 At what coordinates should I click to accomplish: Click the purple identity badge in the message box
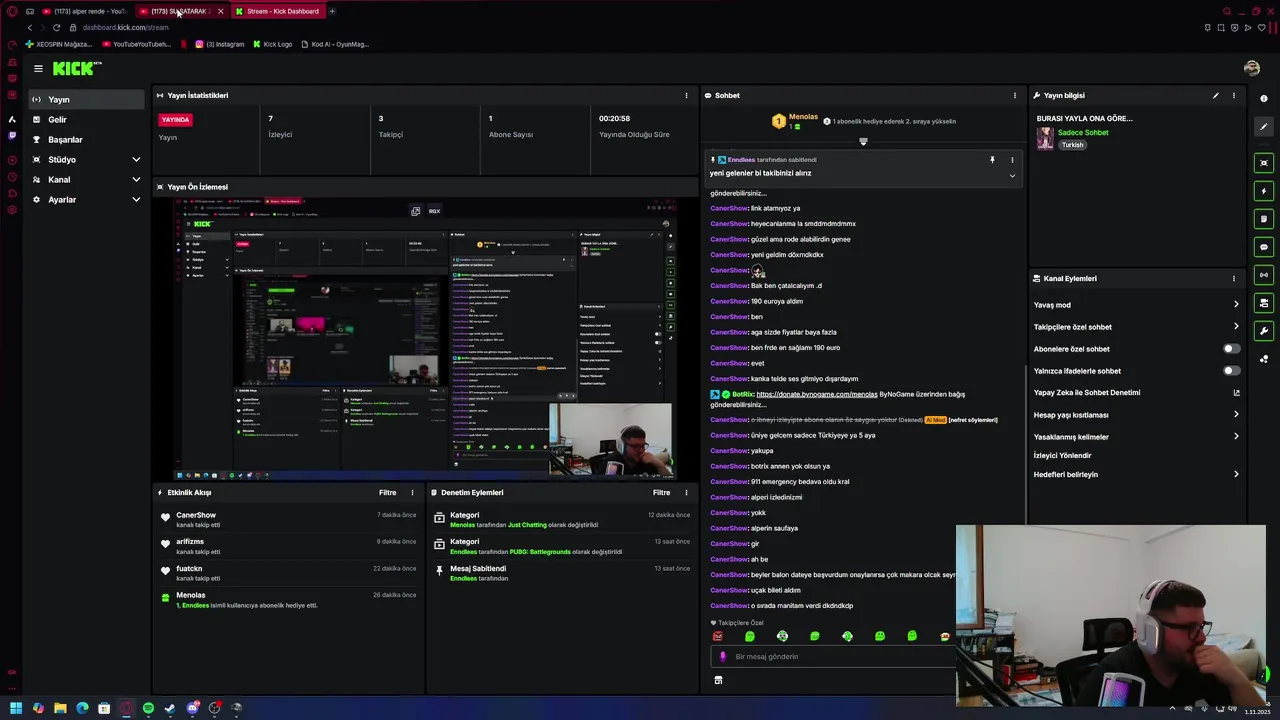723,657
